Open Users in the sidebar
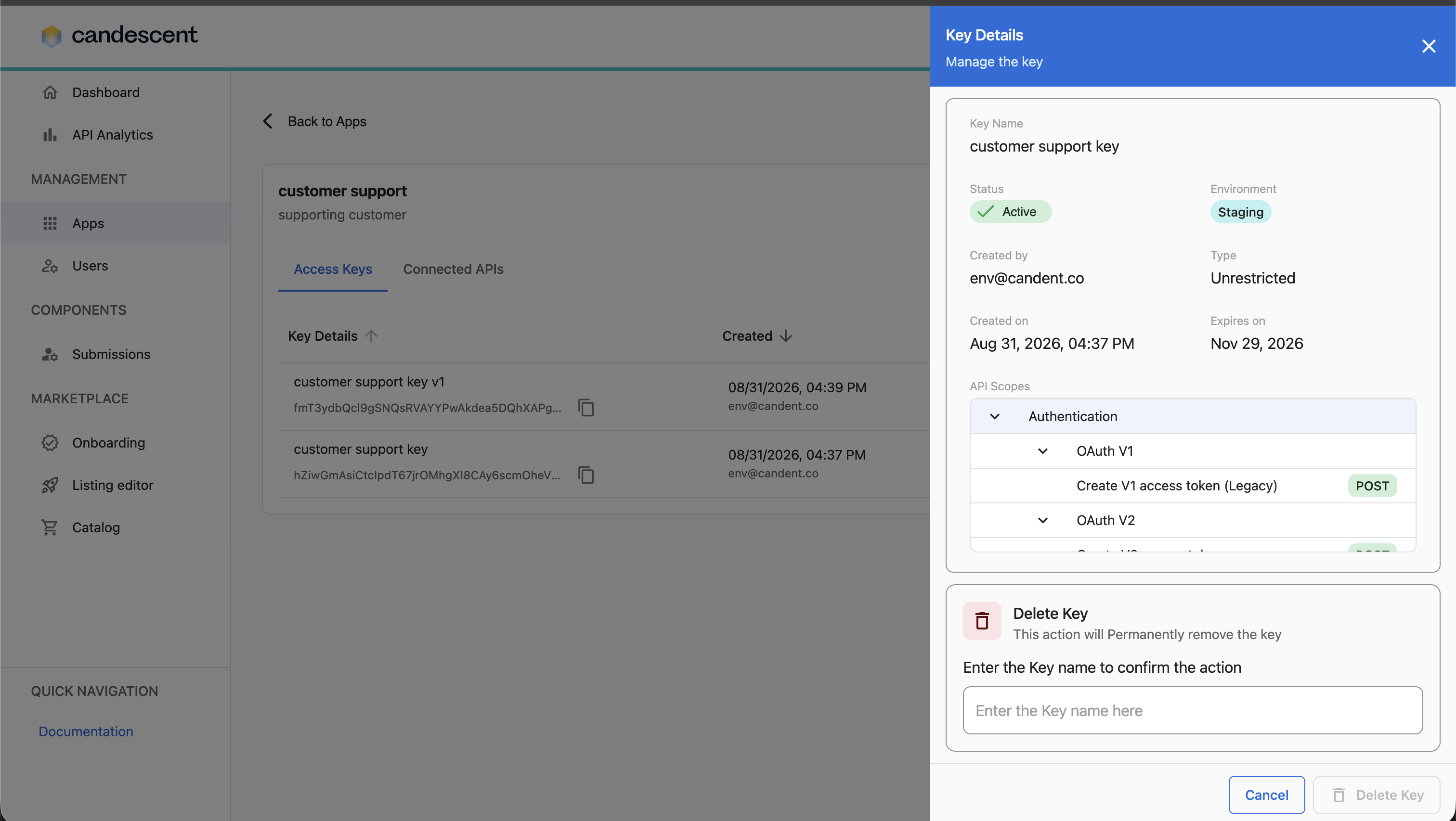The width and height of the screenshot is (1456, 821). click(x=90, y=266)
